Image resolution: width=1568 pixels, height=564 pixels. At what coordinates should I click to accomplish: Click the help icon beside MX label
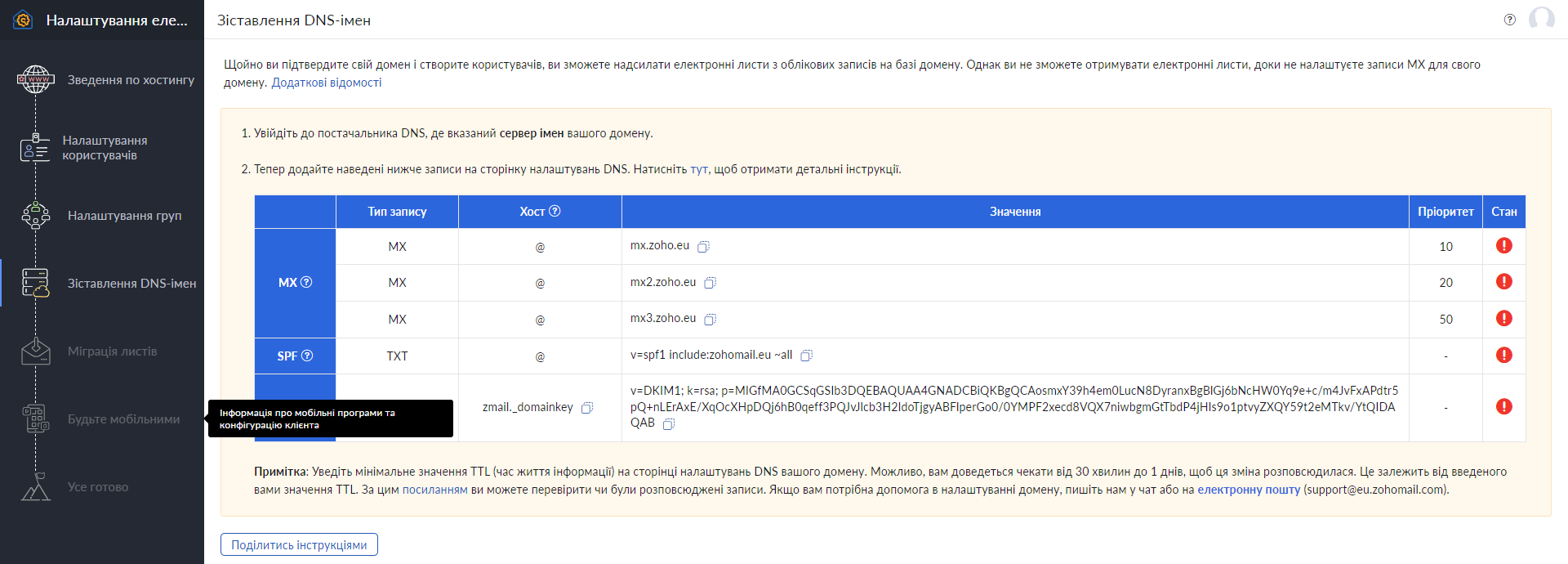click(x=306, y=283)
